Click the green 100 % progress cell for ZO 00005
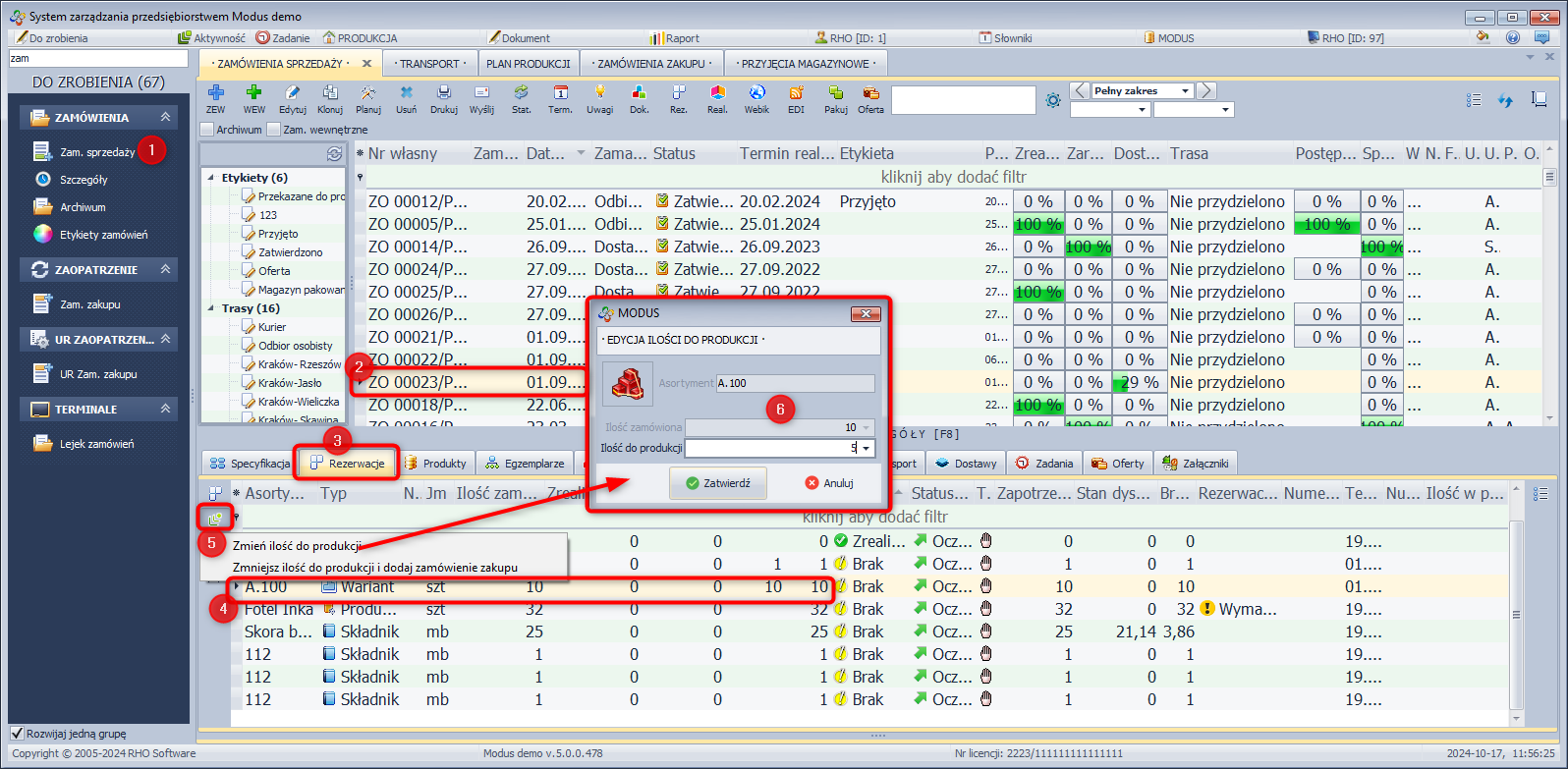1568x769 pixels. 1037,224
